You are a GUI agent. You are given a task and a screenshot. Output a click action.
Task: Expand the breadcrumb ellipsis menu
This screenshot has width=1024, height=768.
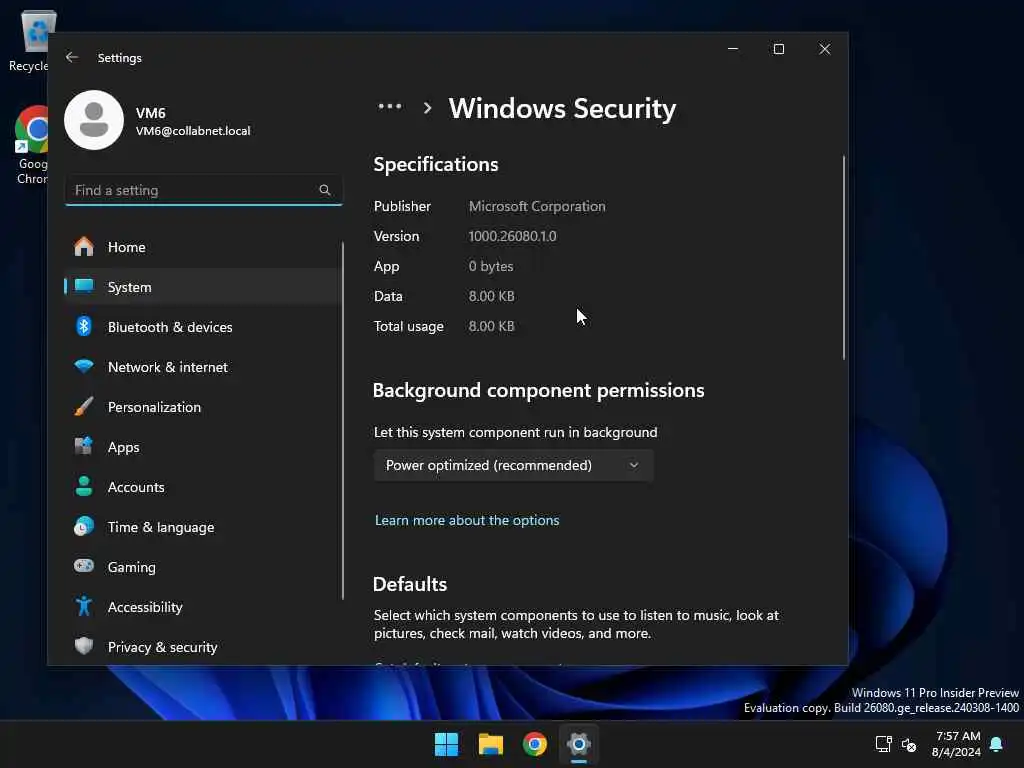click(390, 106)
